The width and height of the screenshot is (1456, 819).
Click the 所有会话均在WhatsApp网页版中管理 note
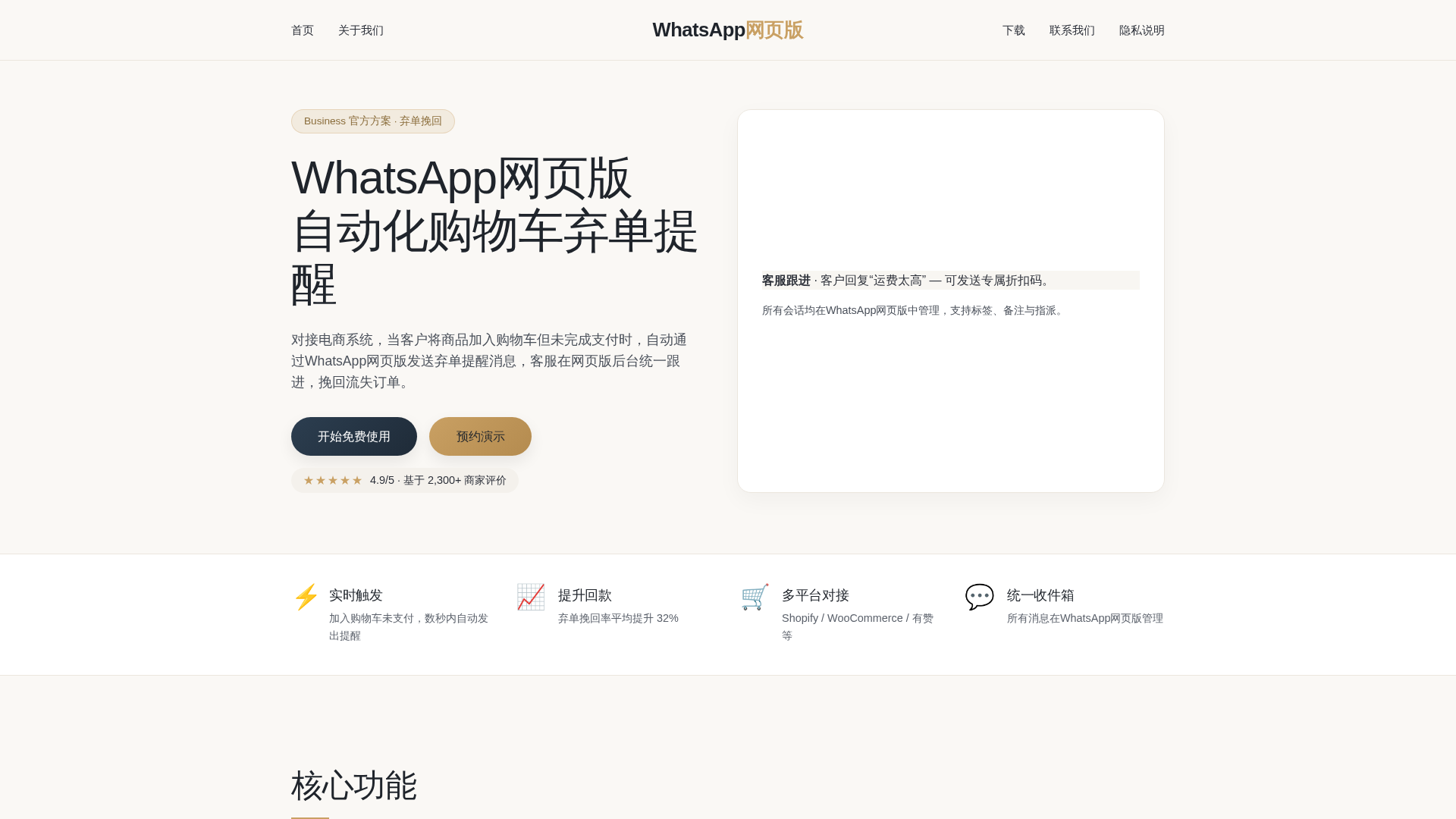(x=914, y=310)
